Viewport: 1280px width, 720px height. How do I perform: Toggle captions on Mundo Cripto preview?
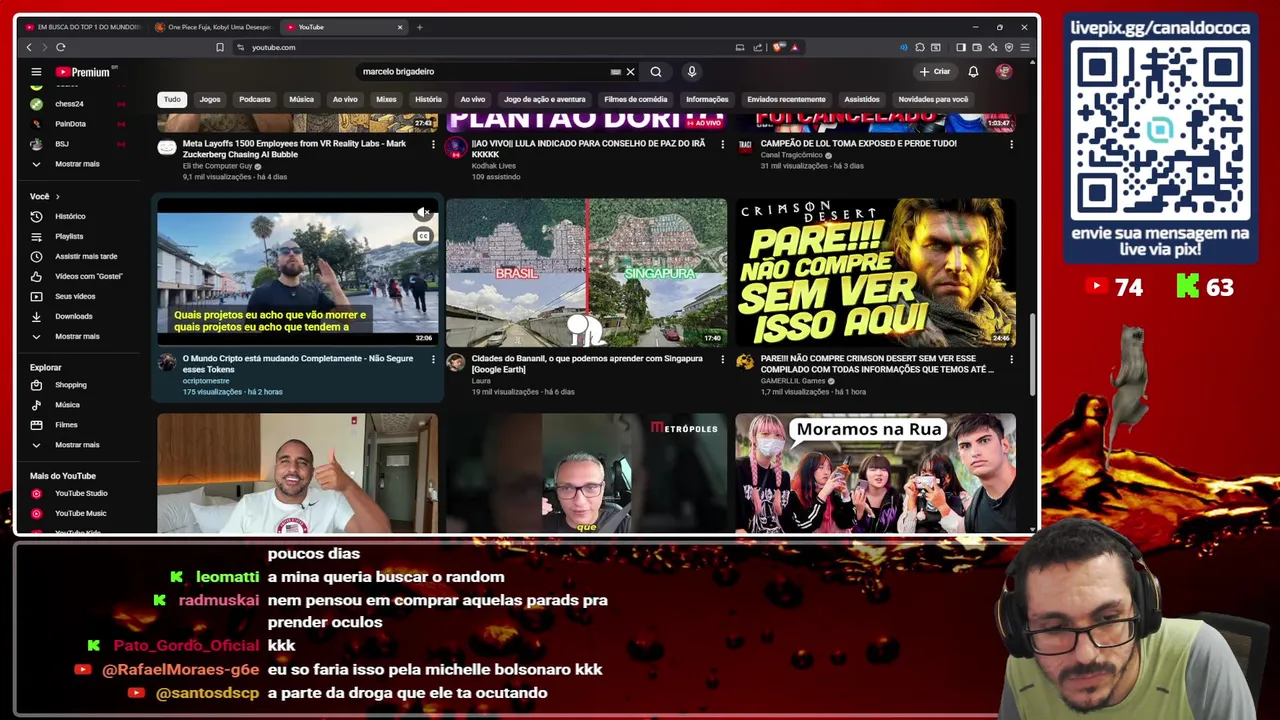[x=423, y=236]
